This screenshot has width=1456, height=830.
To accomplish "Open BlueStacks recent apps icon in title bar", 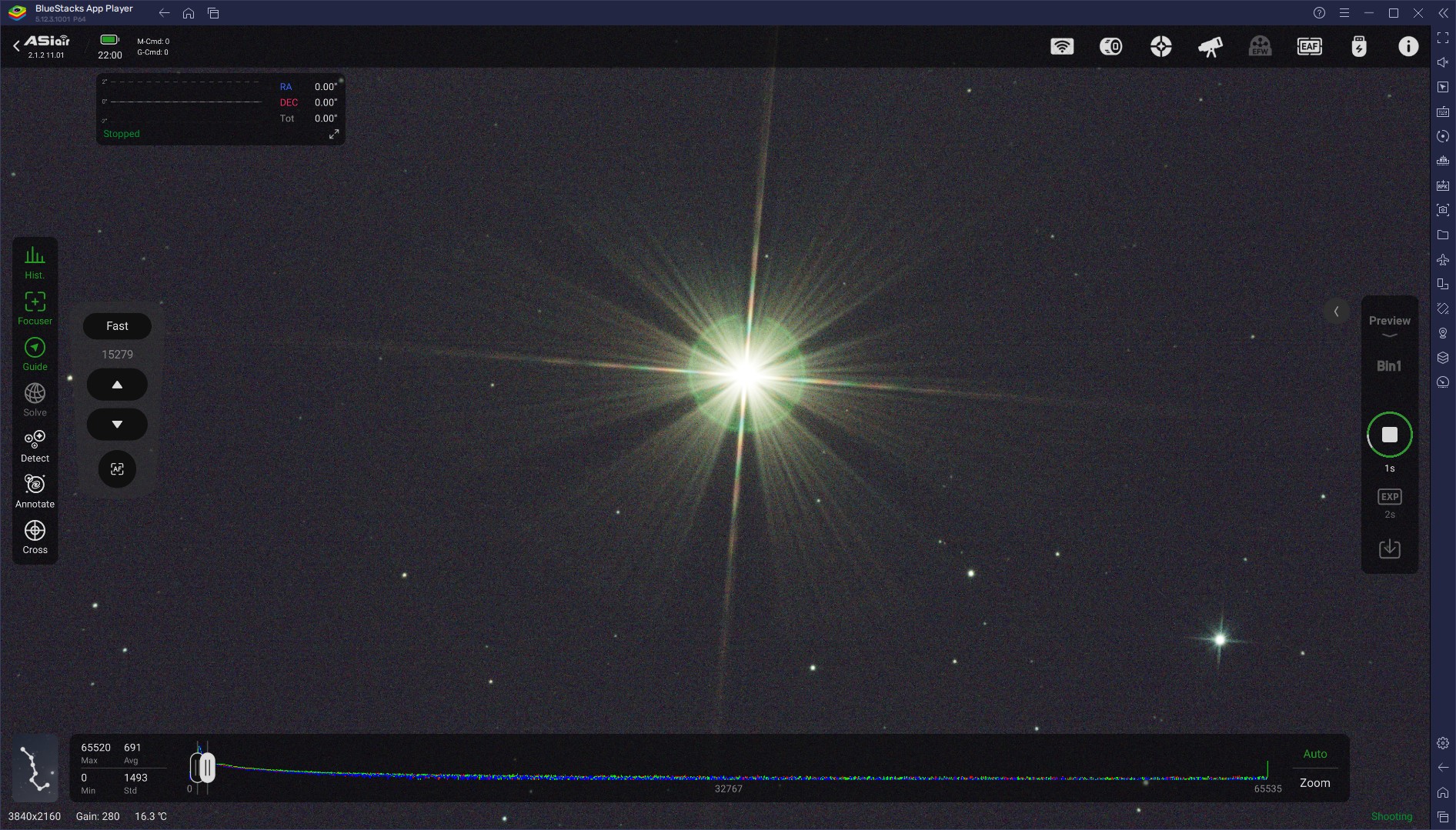I will tap(213, 13).
